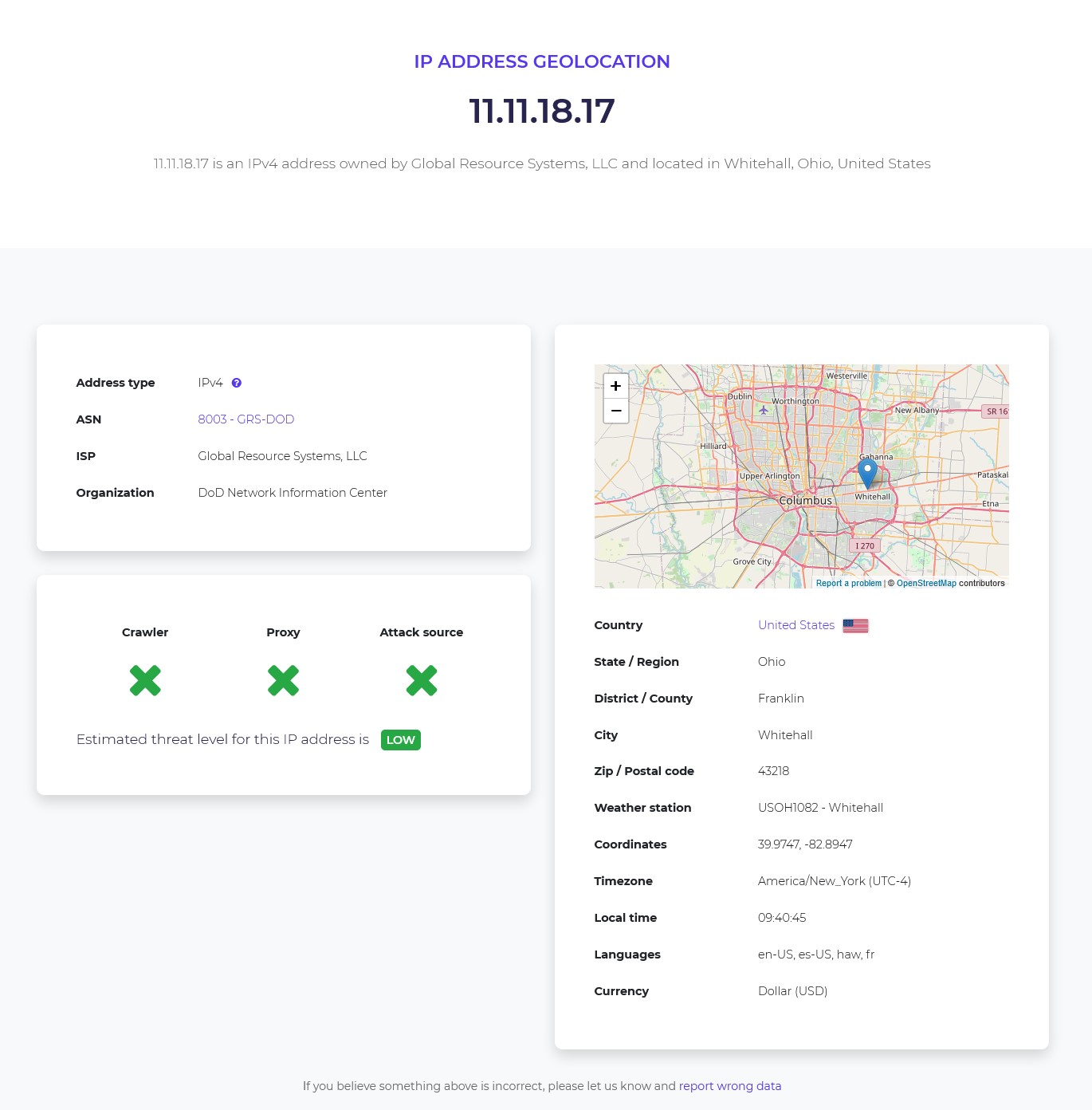Viewport: 1092px width, 1110px height.
Task: Click the IP ADDRESS GEOLOCATION title
Action: [542, 61]
